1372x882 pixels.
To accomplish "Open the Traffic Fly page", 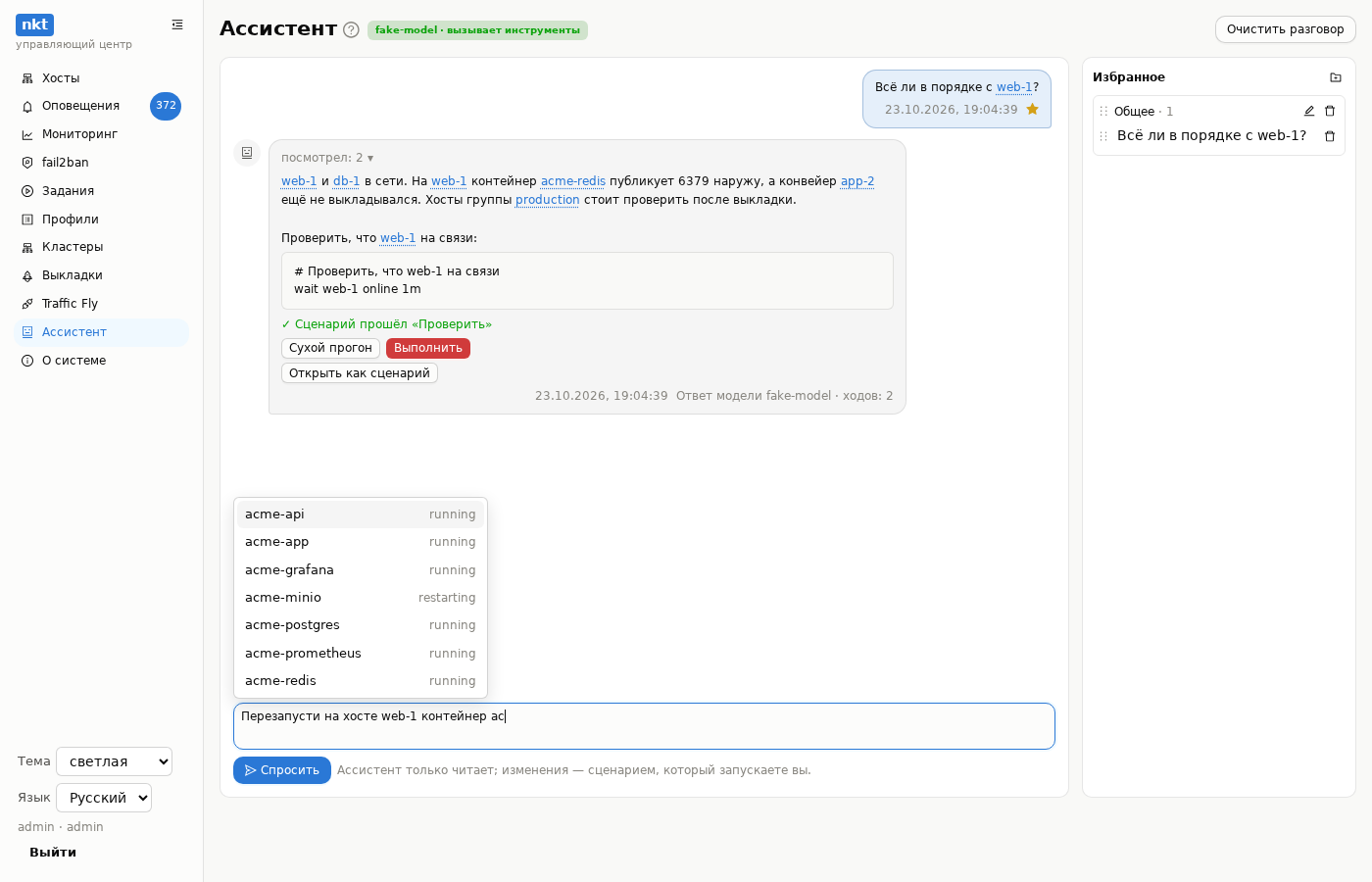I will tap(102, 304).
